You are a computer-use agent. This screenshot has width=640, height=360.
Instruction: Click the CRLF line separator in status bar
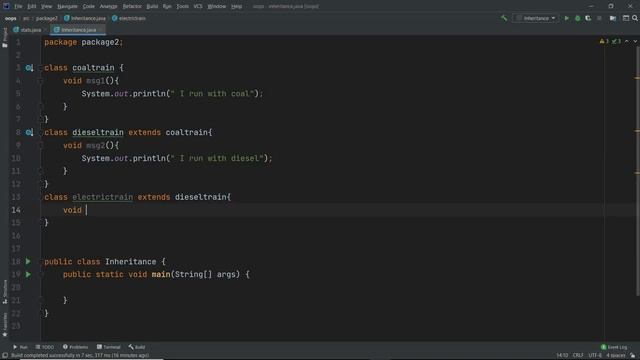pyautogui.click(x=578, y=356)
